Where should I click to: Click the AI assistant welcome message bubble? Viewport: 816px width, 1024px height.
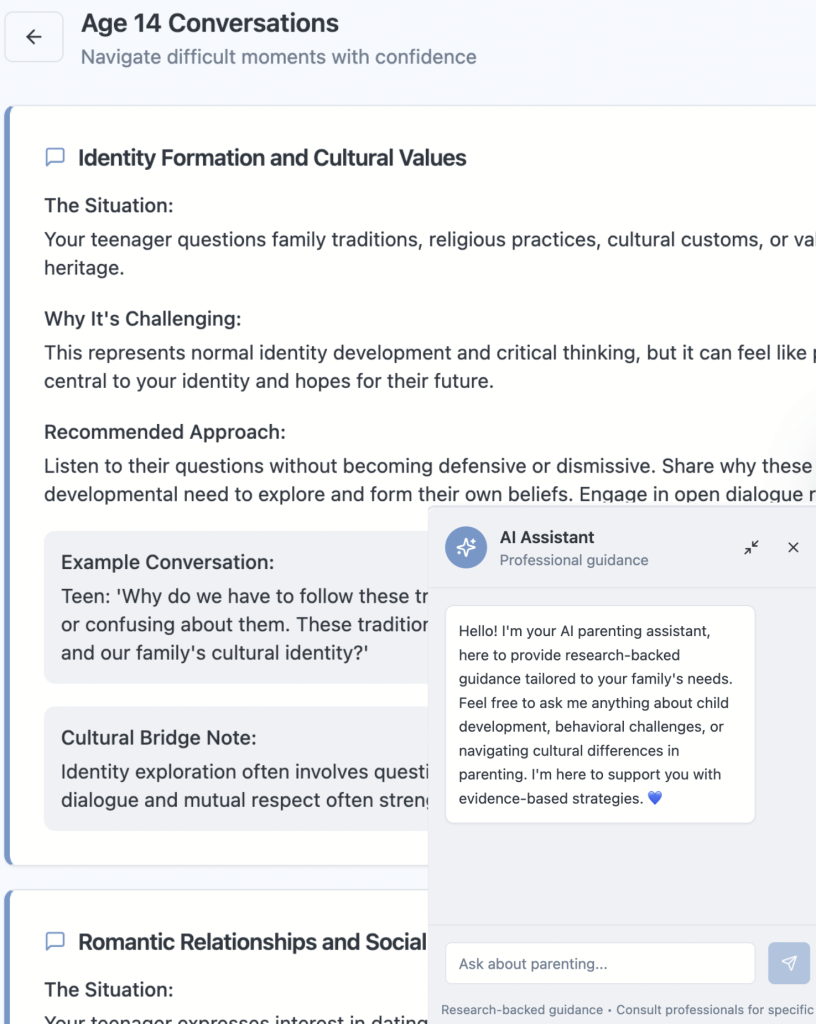point(600,714)
